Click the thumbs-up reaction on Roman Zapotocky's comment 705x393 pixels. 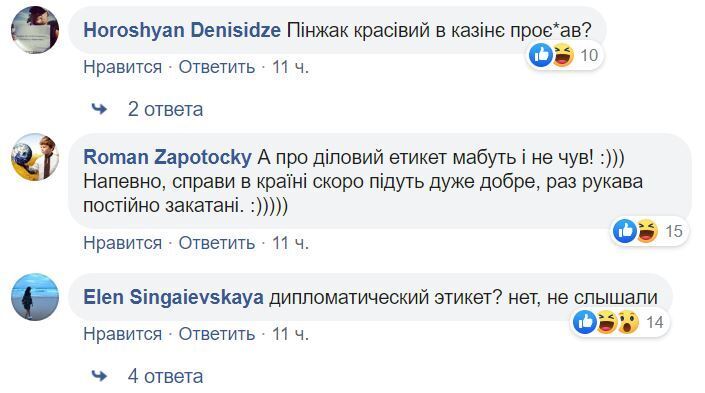[x=625, y=231]
